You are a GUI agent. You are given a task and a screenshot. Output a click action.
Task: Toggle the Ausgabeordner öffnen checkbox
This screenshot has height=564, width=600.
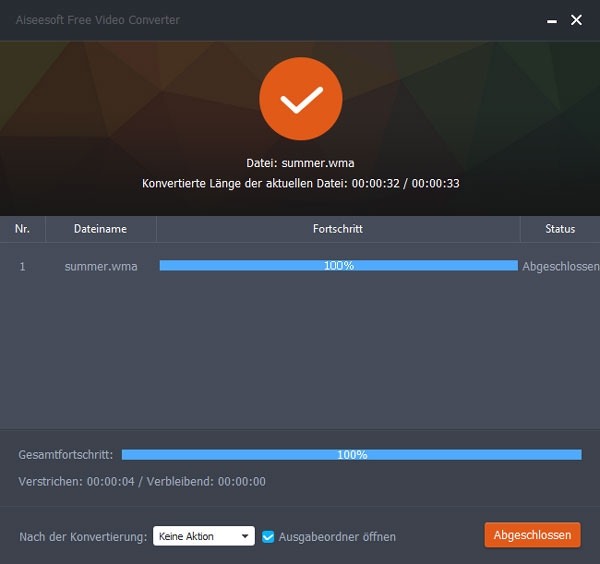268,537
